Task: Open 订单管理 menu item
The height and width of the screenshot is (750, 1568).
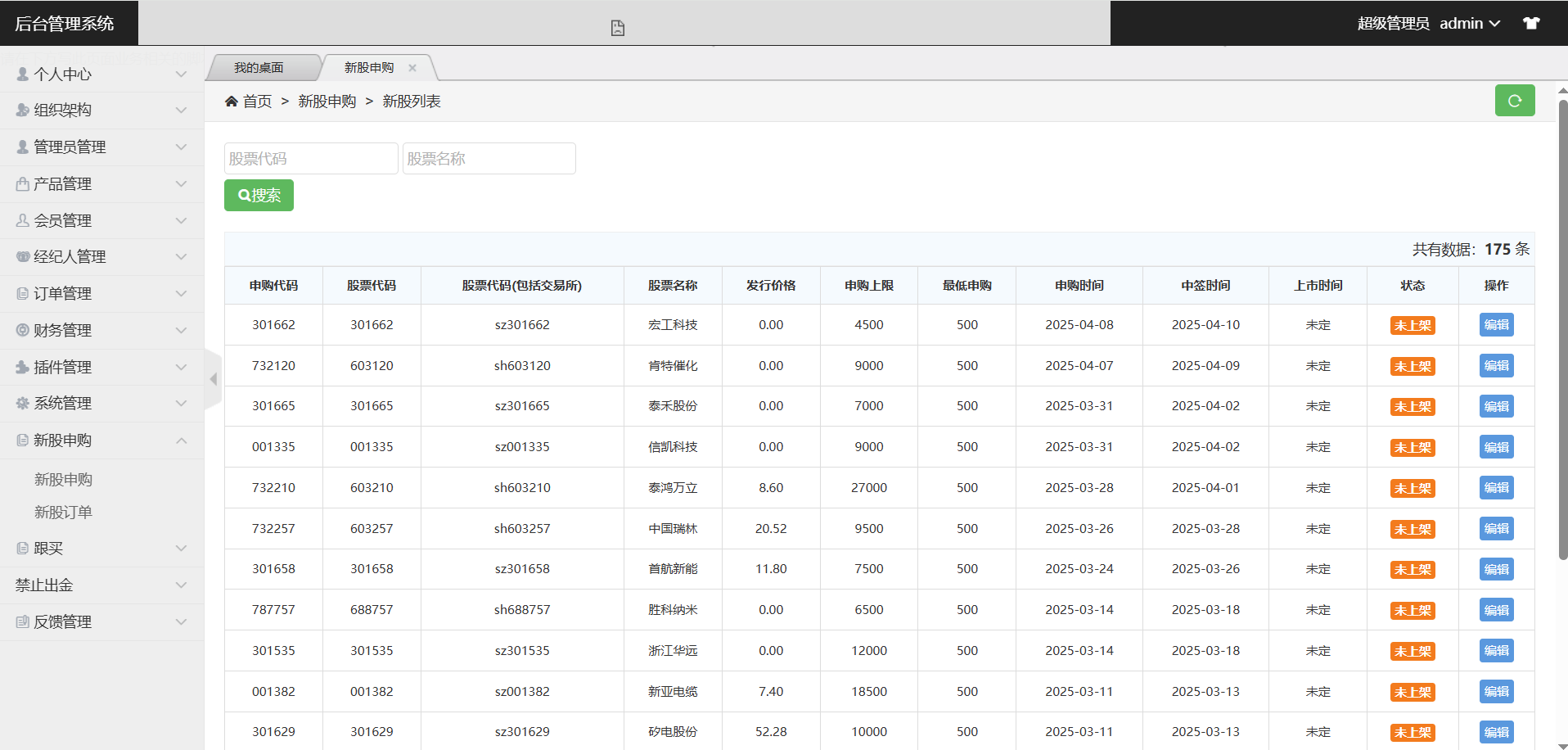Action: 62,293
